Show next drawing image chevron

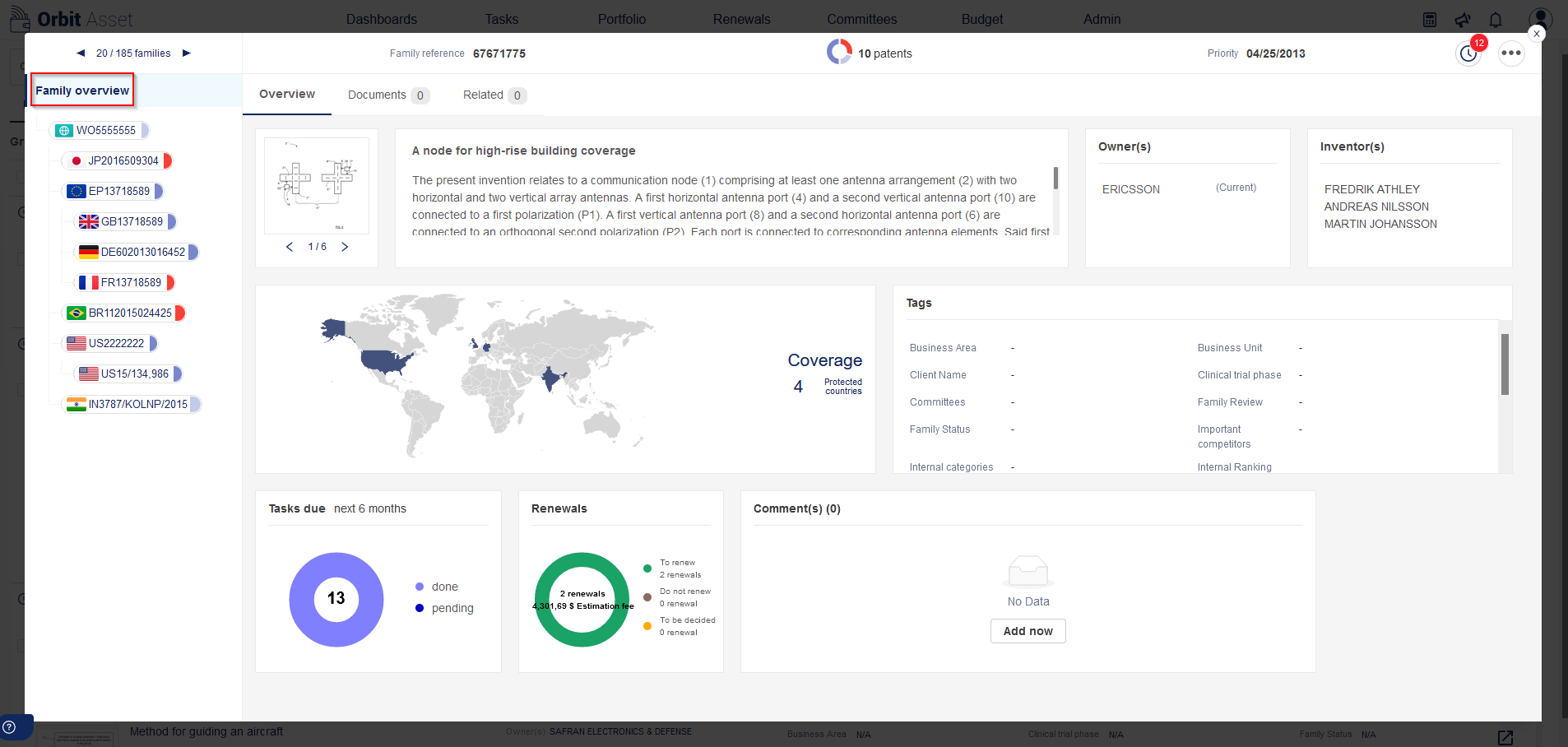pos(345,247)
